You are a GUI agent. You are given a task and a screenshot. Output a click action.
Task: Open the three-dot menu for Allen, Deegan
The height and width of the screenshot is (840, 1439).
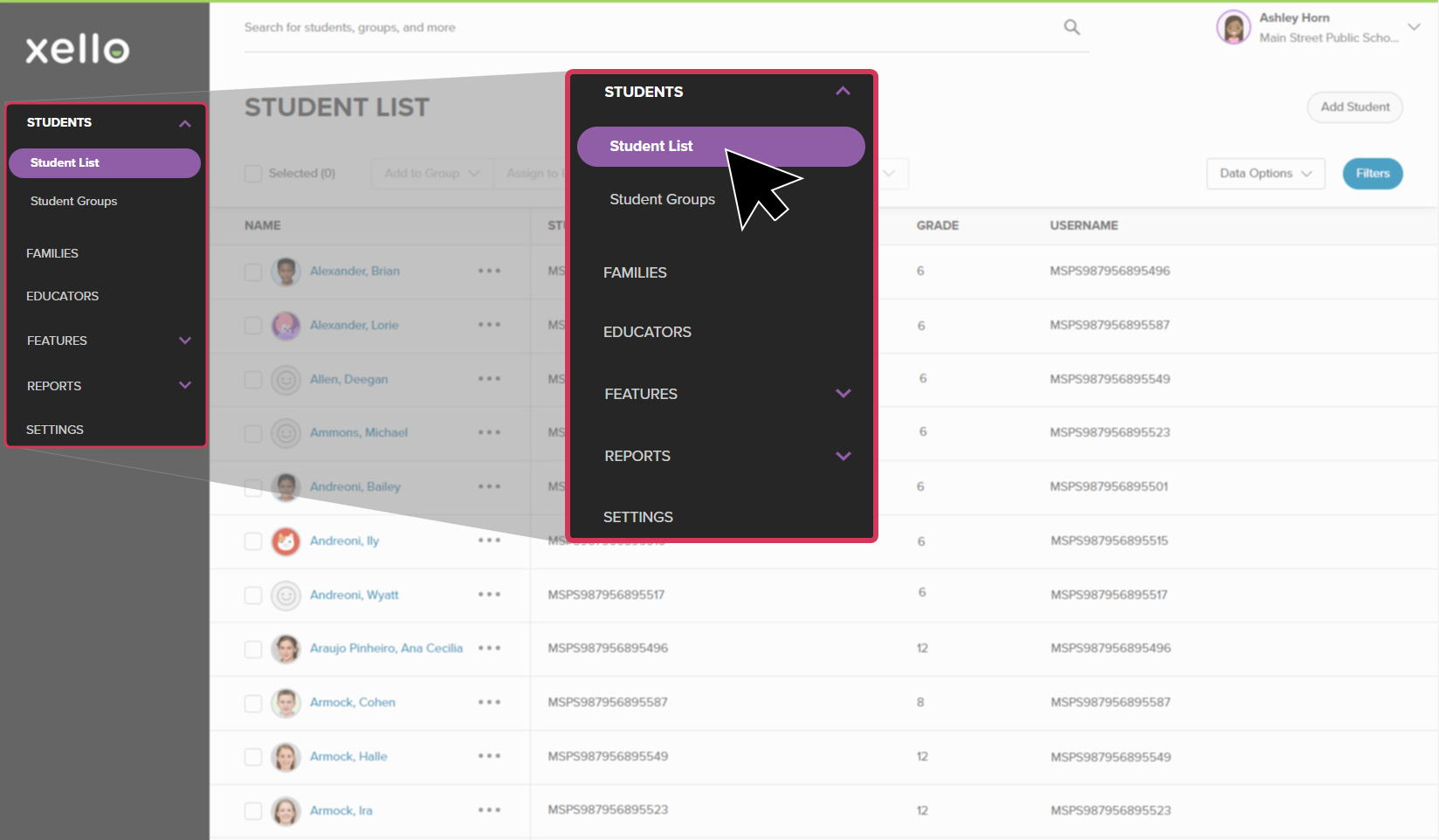(489, 379)
